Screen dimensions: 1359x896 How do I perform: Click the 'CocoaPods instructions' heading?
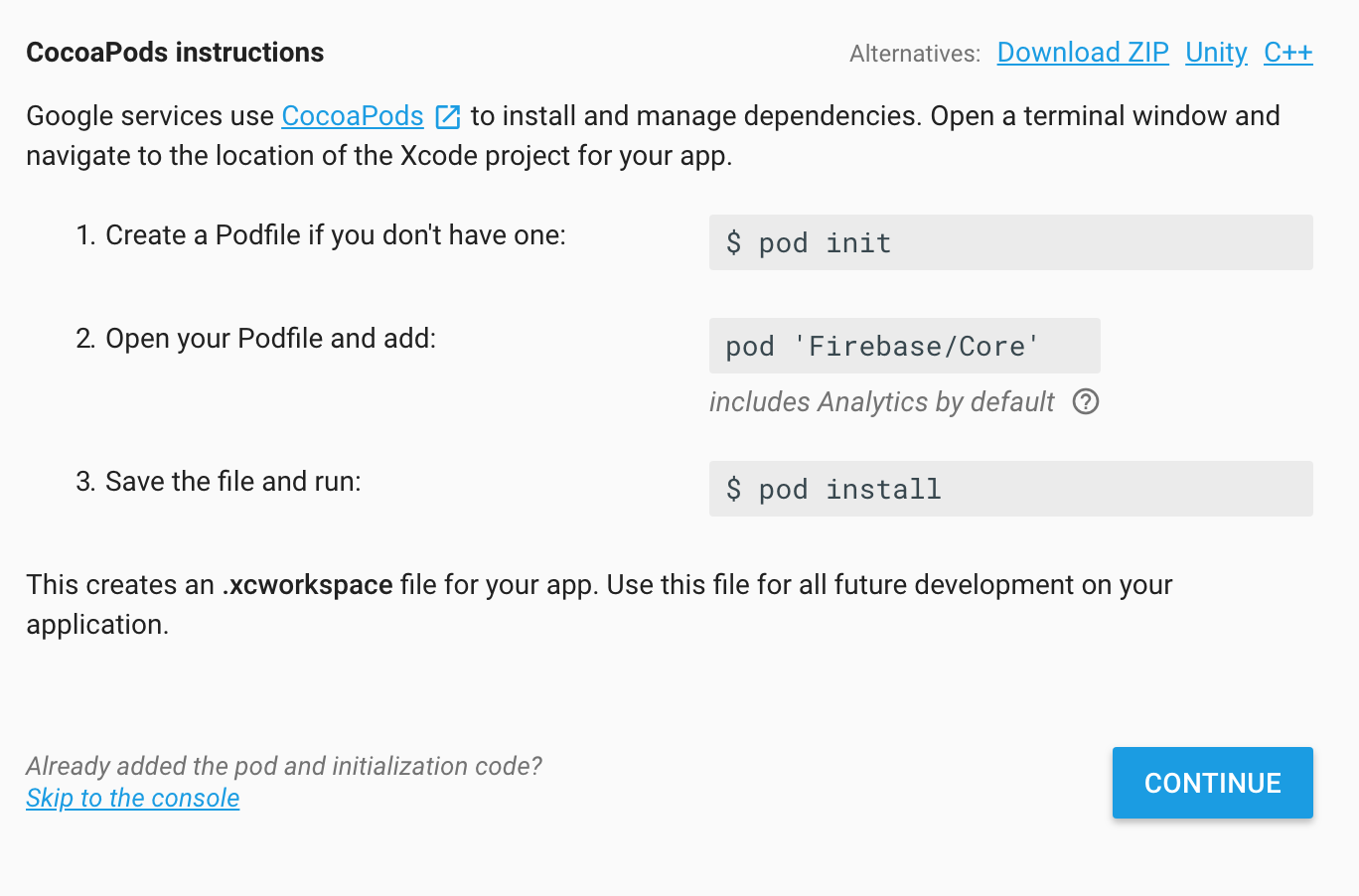point(175,53)
